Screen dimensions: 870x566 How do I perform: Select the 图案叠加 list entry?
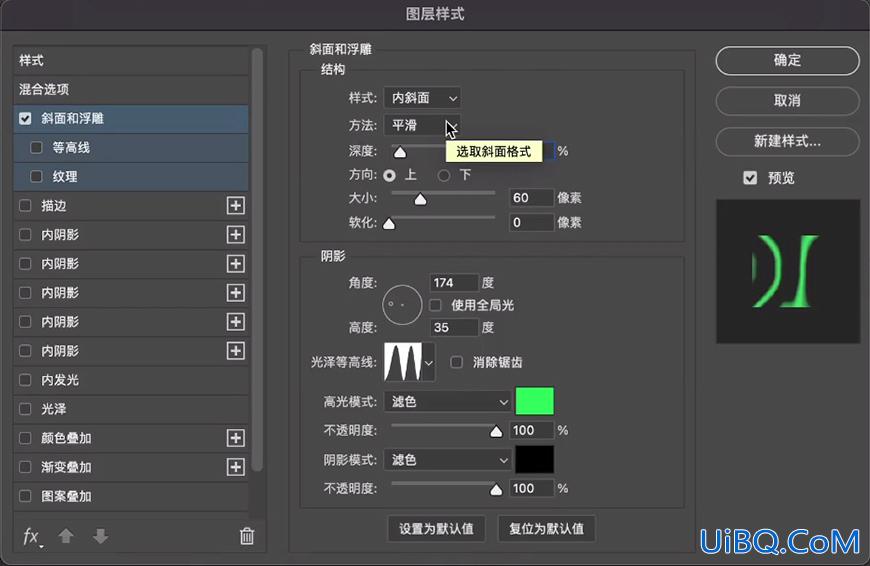(x=131, y=496)
